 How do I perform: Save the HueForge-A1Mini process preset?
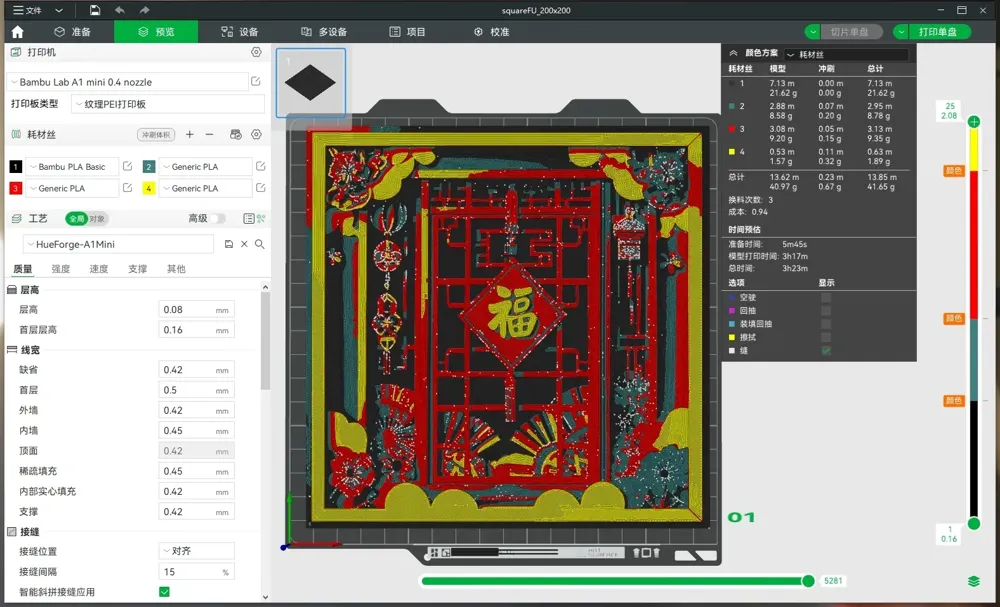coord(229,244)
